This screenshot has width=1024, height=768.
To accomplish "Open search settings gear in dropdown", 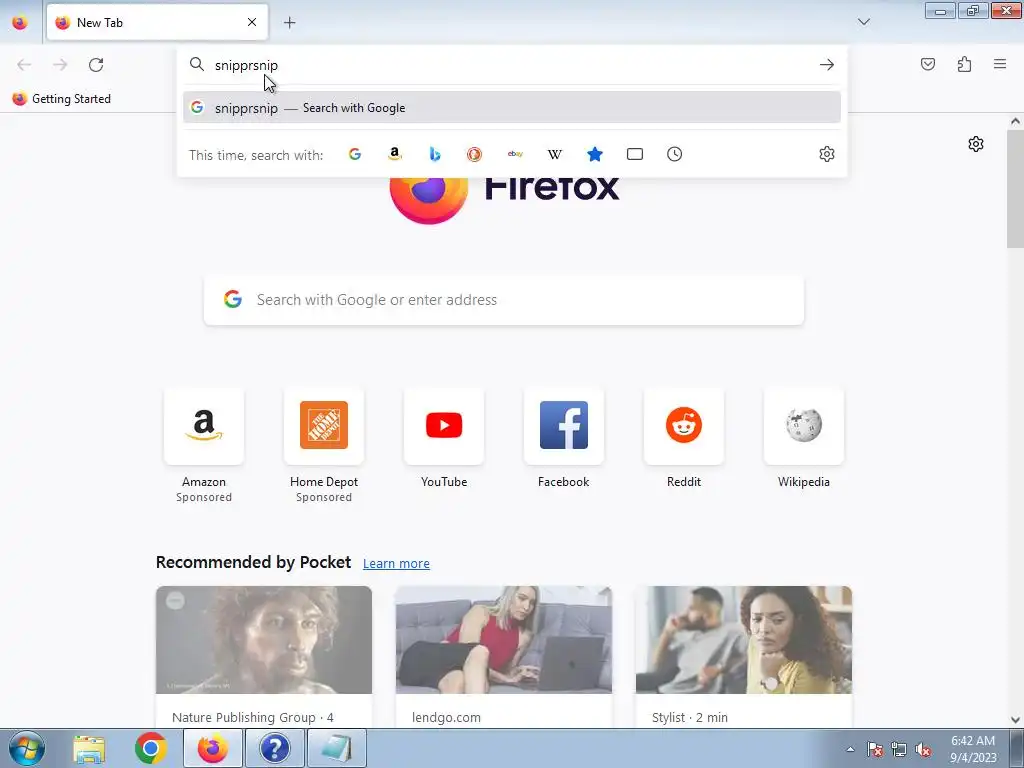I will [x=827, y=154].
